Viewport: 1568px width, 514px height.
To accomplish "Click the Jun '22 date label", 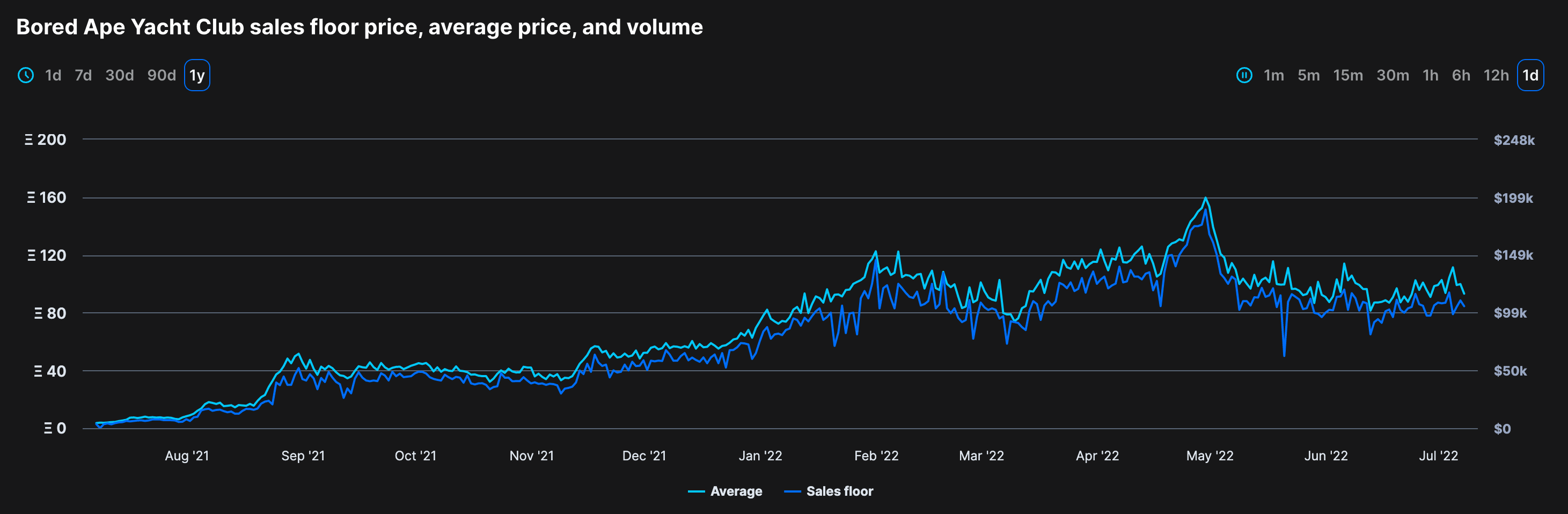I will coord(1327,456).
